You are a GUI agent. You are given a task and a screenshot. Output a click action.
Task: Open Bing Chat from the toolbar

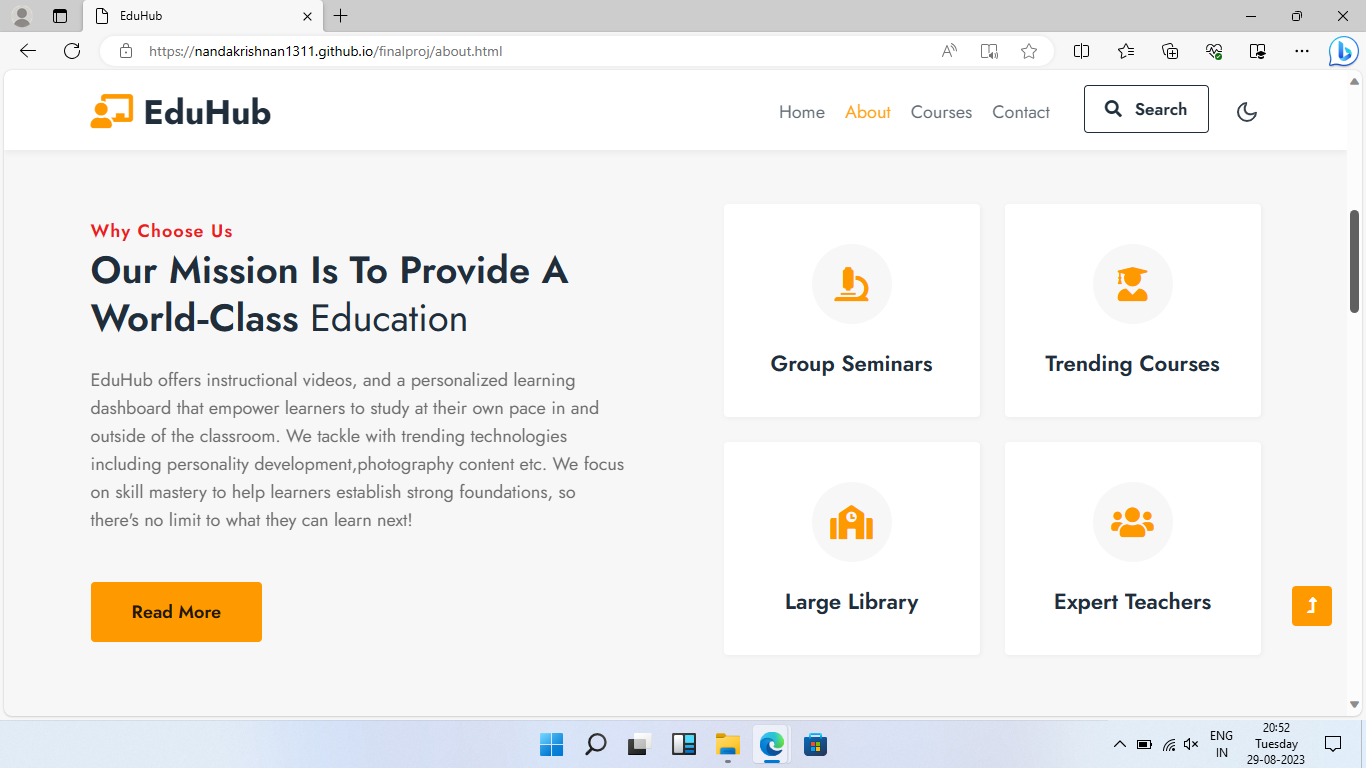1342,51
